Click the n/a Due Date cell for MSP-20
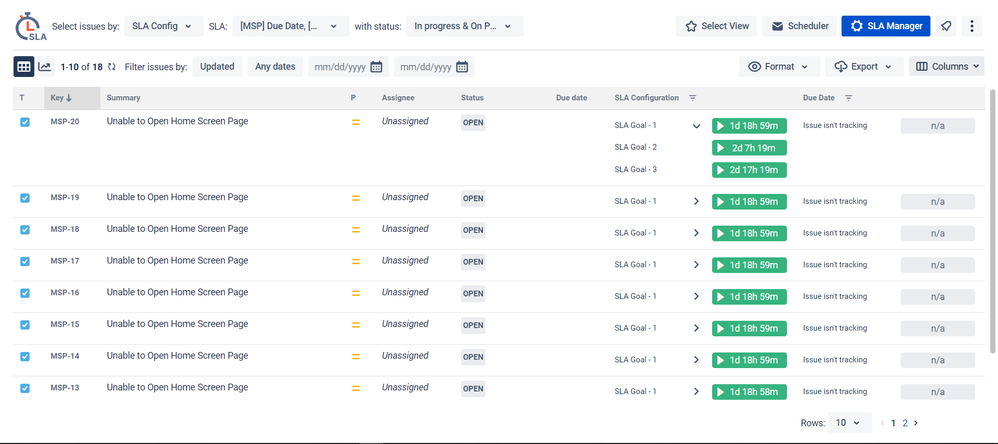 coord(938,126)
